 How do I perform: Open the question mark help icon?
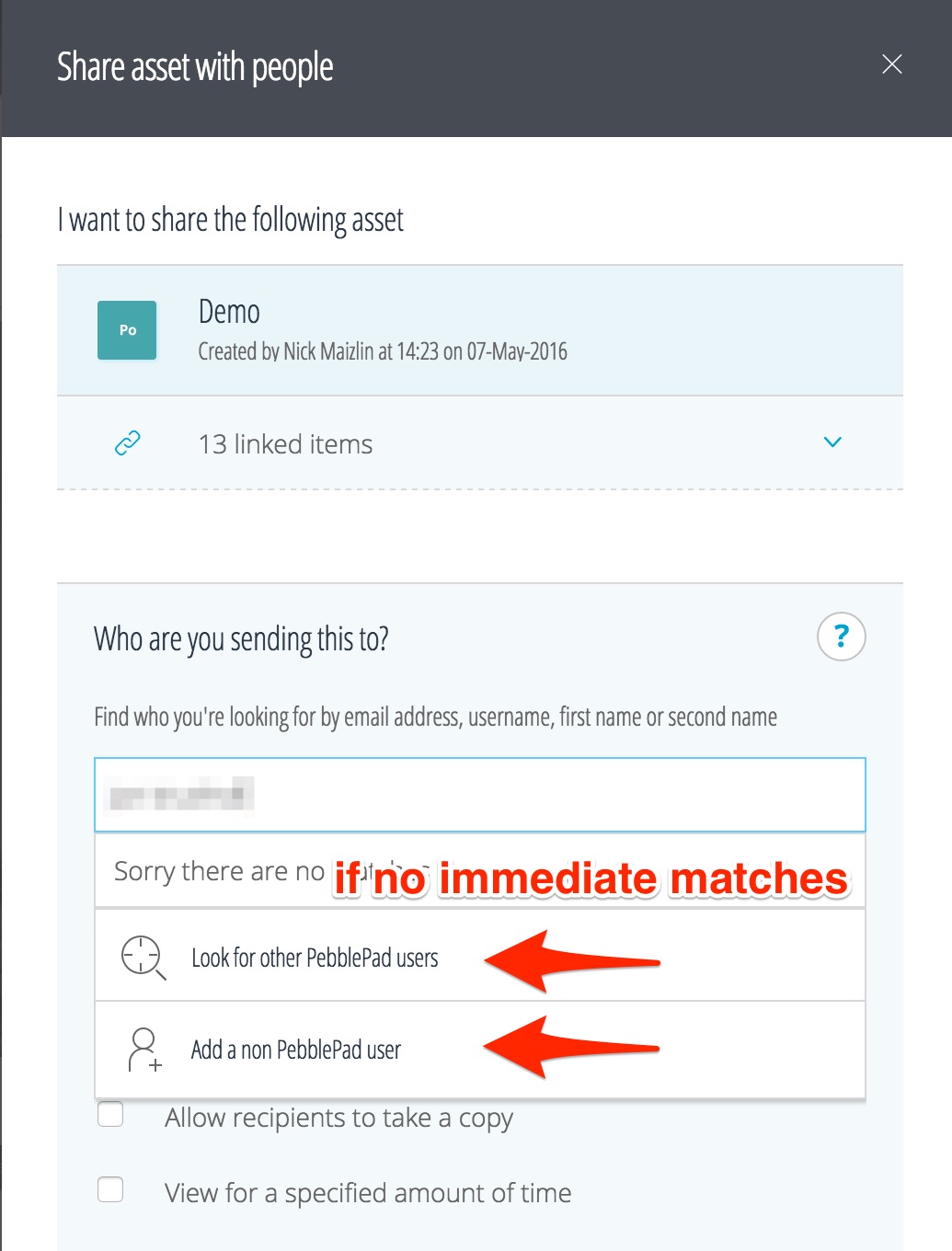841,637
